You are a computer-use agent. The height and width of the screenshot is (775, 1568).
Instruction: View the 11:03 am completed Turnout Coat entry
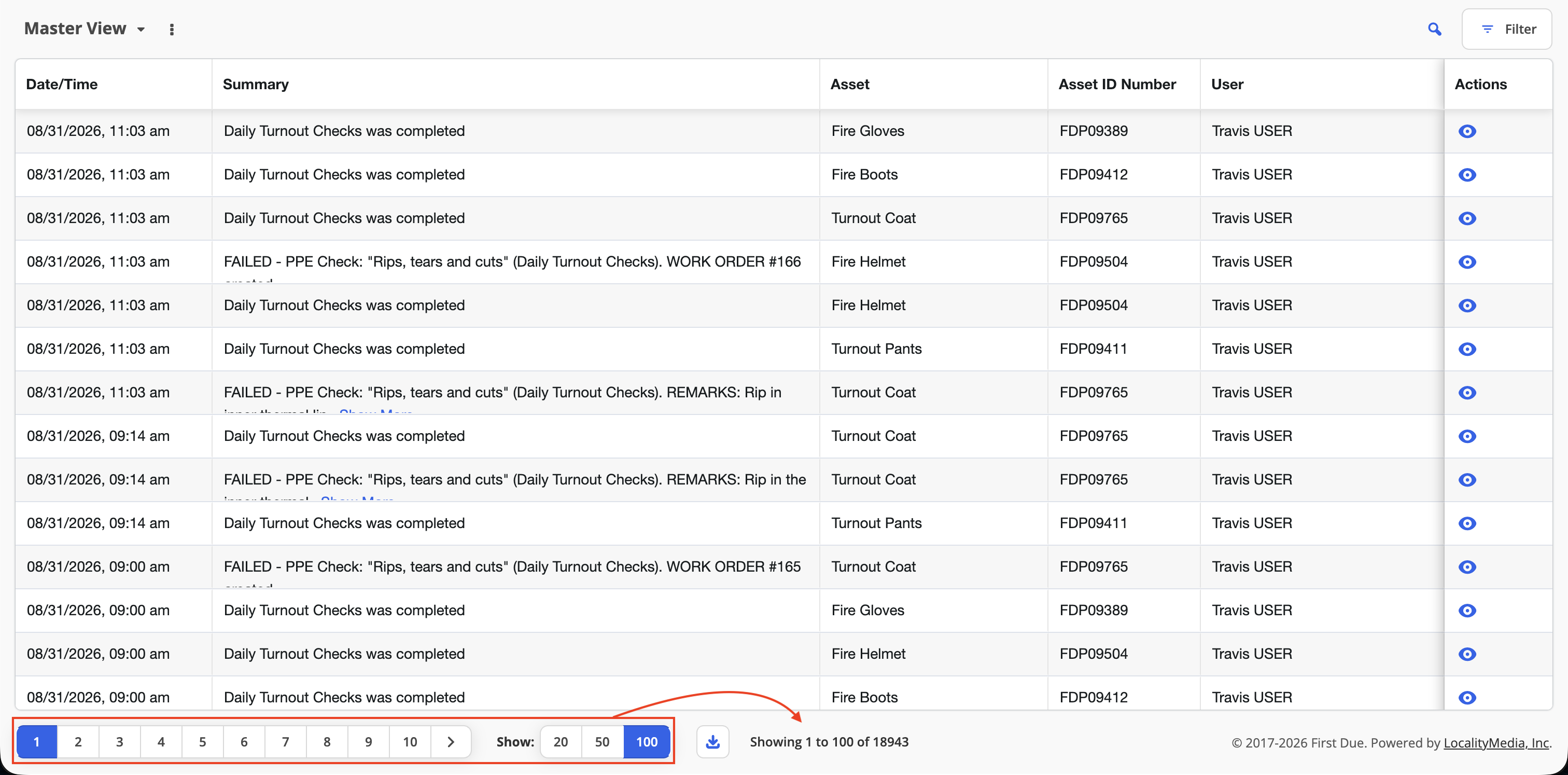pyautogui.click(x=1467, y=218)
